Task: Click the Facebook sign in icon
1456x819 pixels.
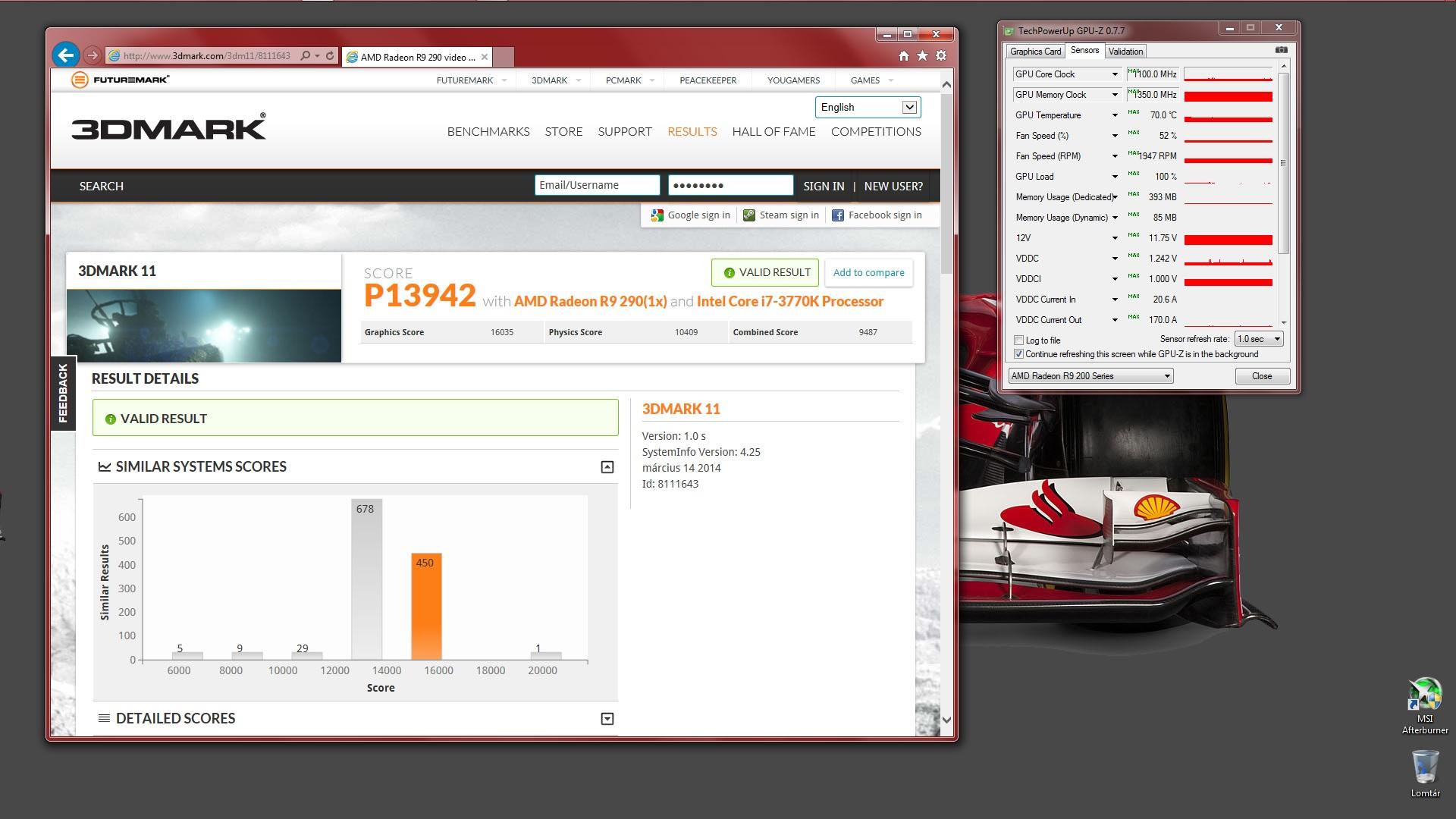Action: pyautogui.click(x=838, y=215)
